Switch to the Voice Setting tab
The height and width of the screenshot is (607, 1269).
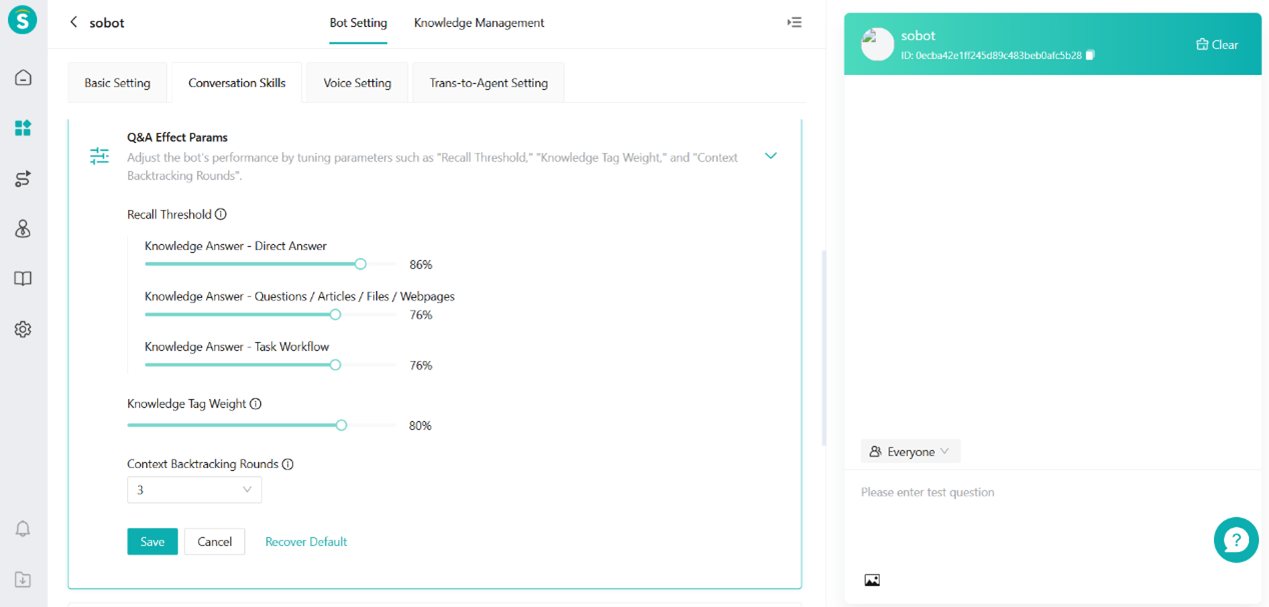coord(357,83)
